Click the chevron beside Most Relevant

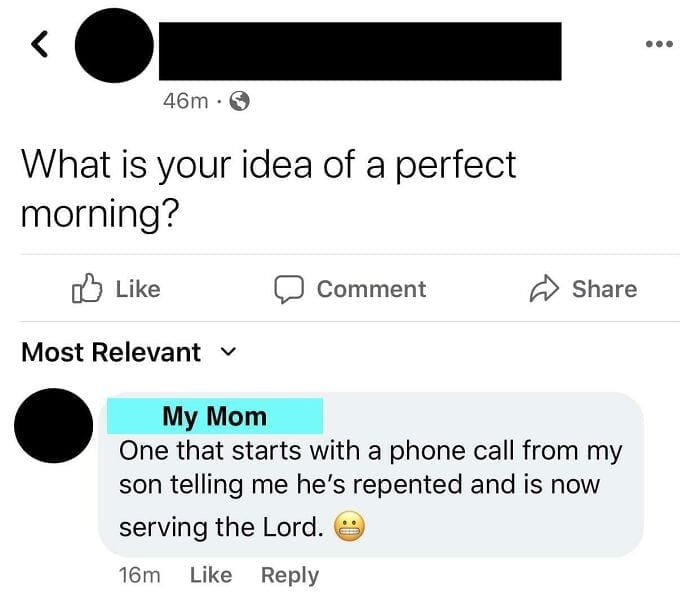coord(228,352)
